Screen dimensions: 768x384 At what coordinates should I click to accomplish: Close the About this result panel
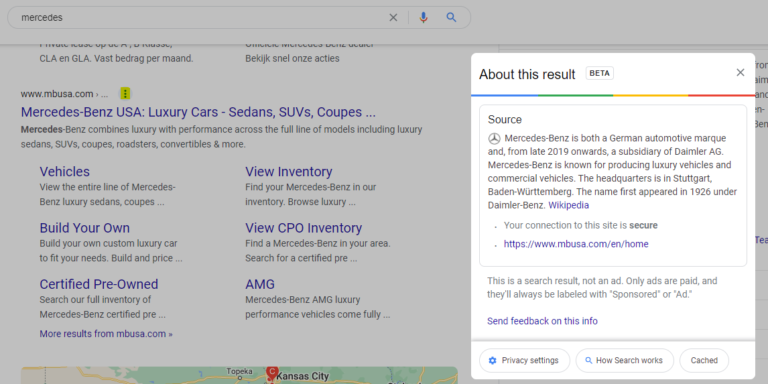740,72
